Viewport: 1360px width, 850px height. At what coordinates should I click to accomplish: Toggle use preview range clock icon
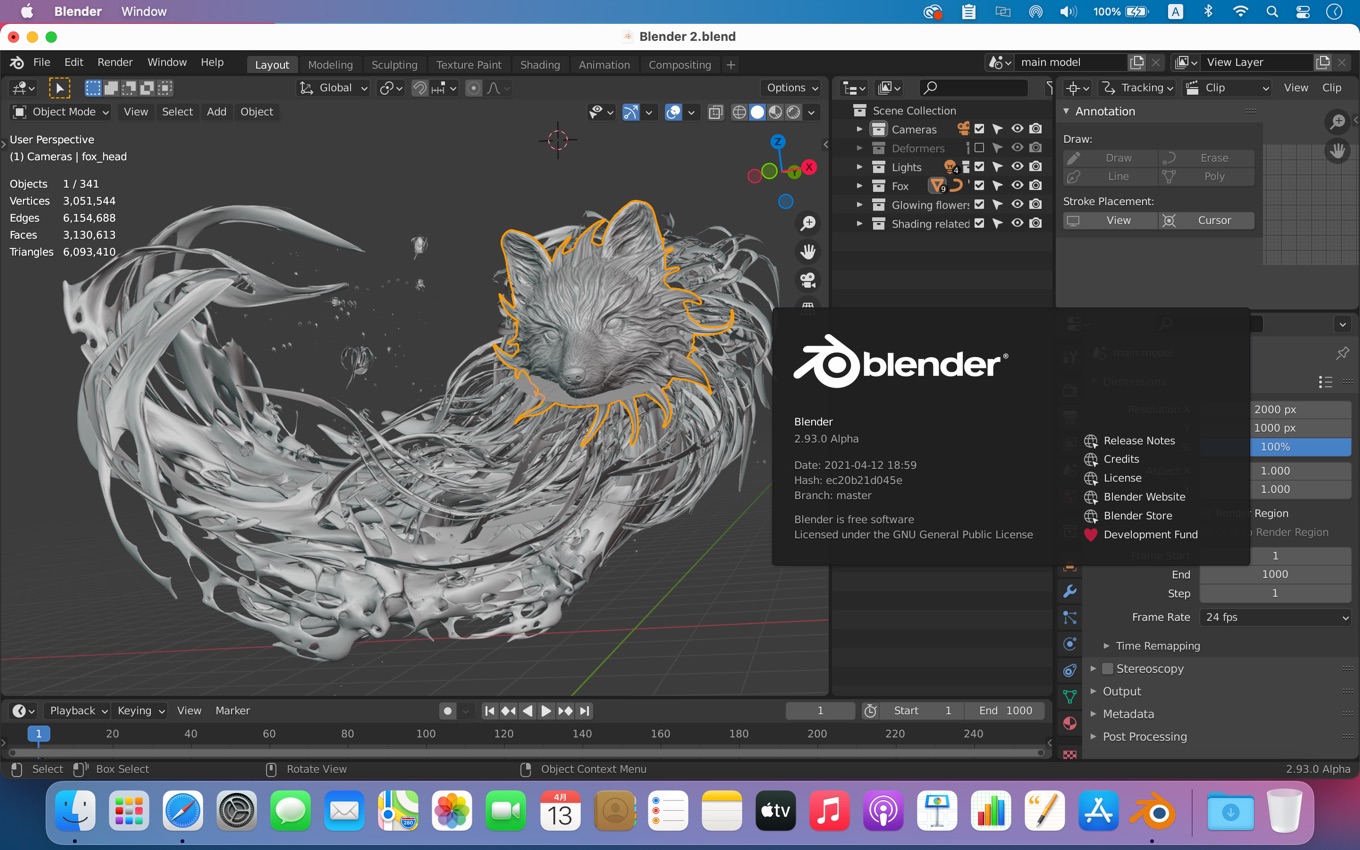(x=870, y=711)
